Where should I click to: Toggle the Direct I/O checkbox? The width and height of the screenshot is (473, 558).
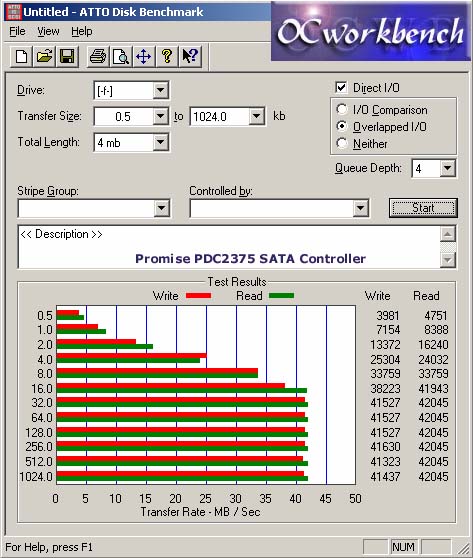341,88
